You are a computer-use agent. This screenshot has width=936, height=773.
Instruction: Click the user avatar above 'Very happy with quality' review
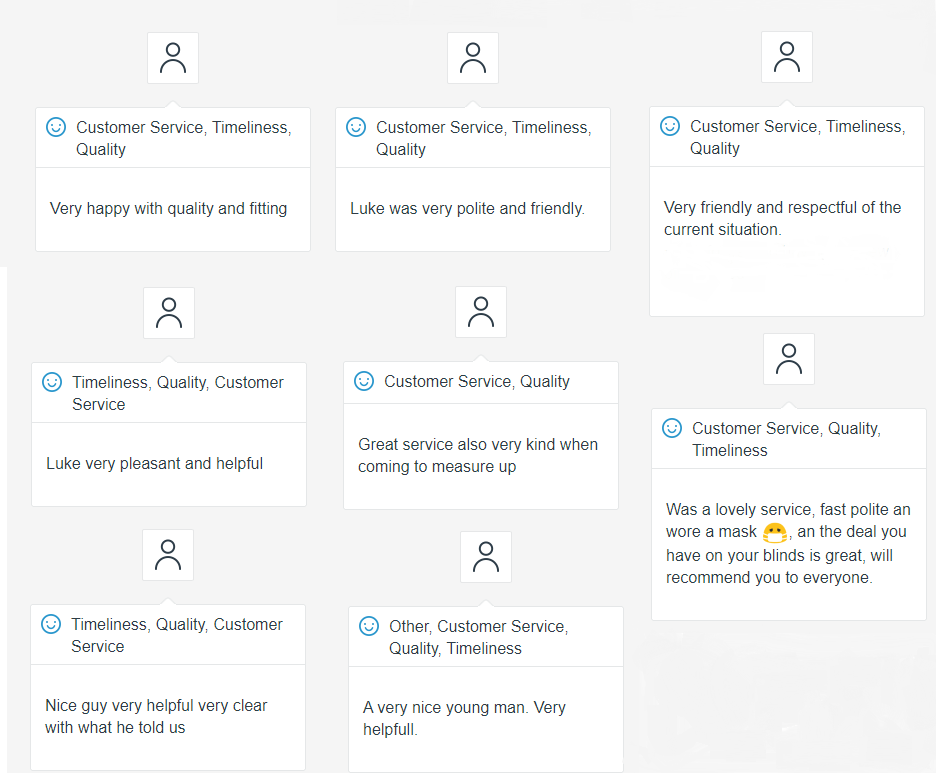[x=173, y=58]
